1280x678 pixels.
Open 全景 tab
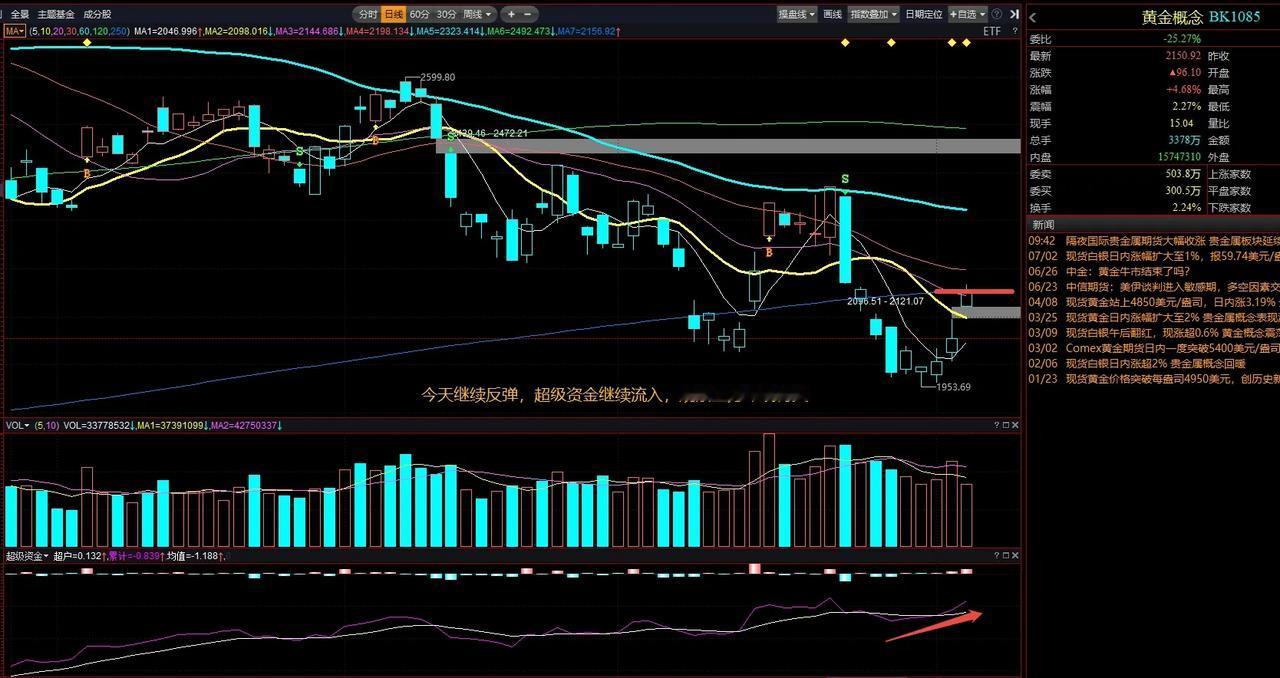[20, 14]
